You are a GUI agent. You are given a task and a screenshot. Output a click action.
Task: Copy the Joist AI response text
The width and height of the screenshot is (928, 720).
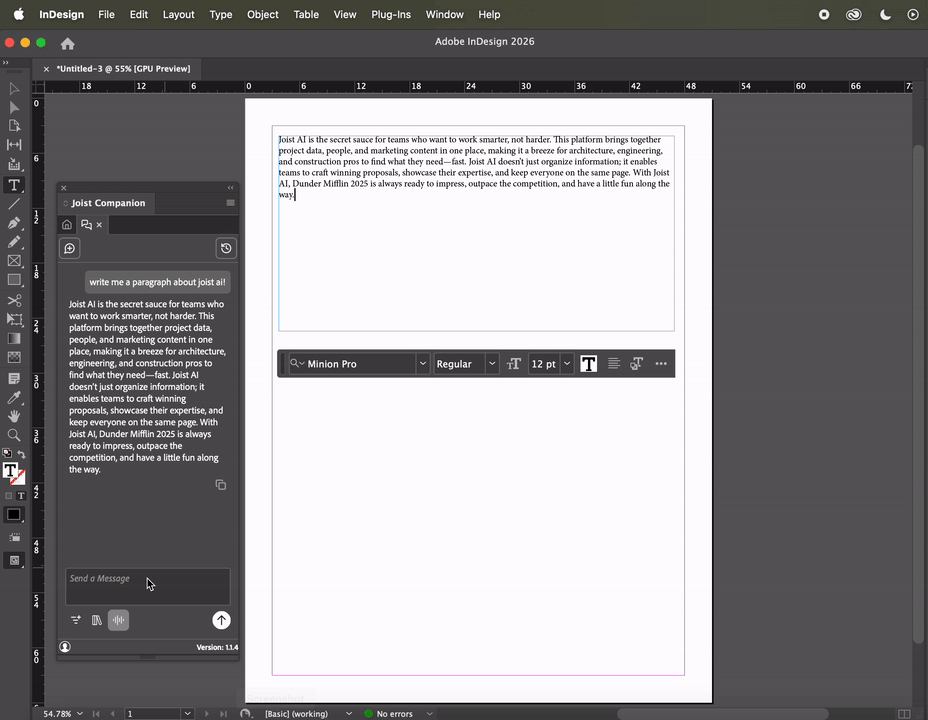221,485
